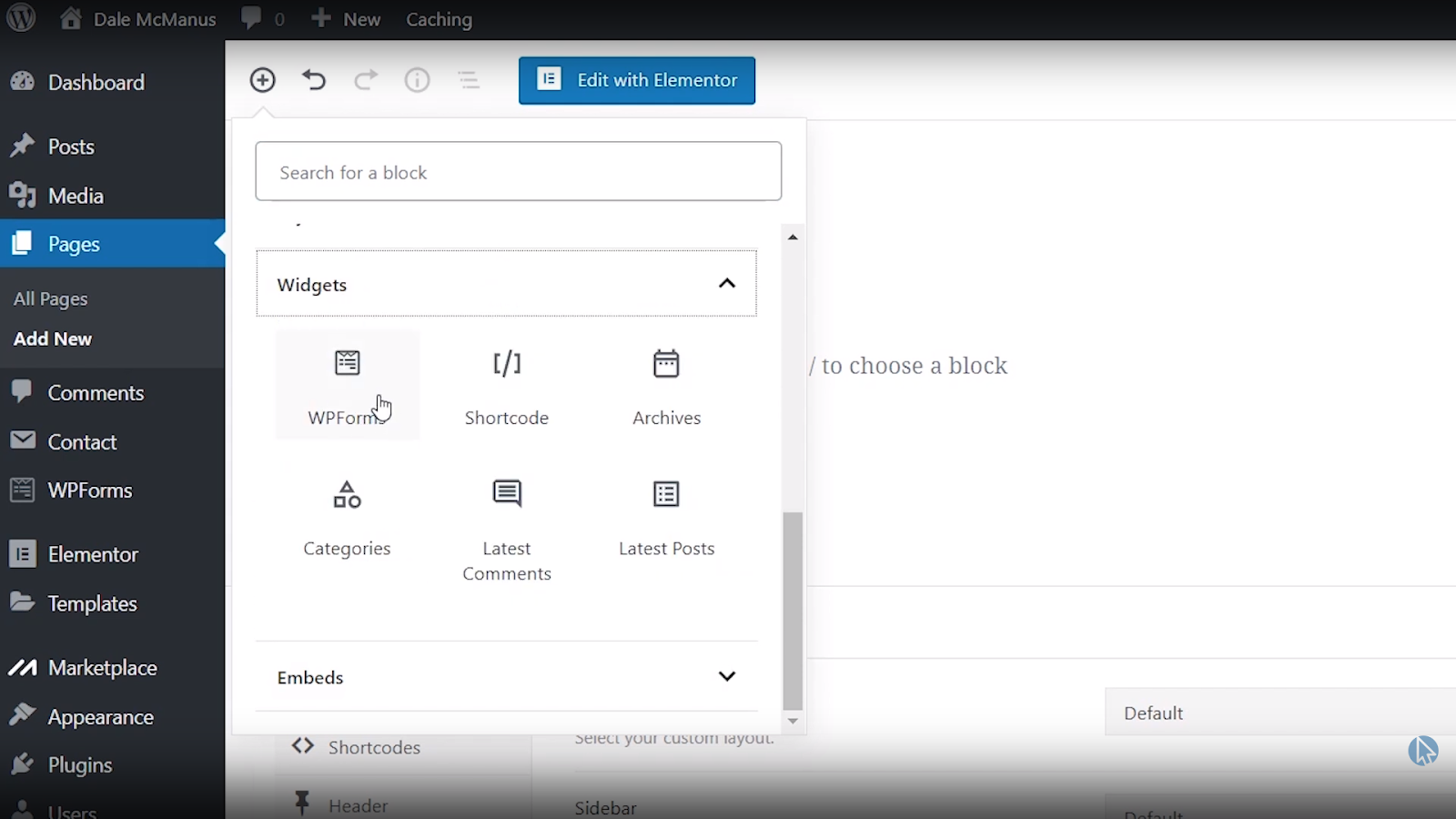Screen dimensions: 1456x819
Task: Click Edit with Elementor button
Action: click(x=637, y=80)
